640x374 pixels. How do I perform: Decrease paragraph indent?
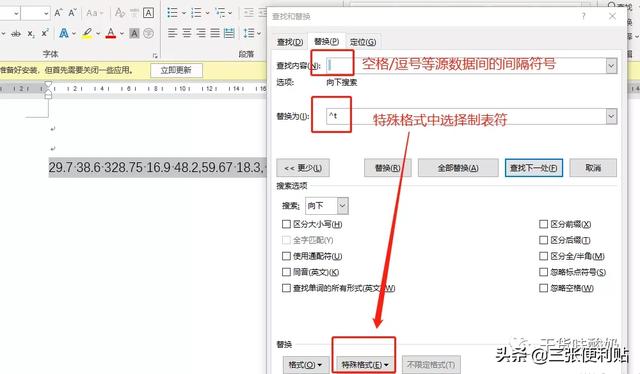[x=249, y=13]
